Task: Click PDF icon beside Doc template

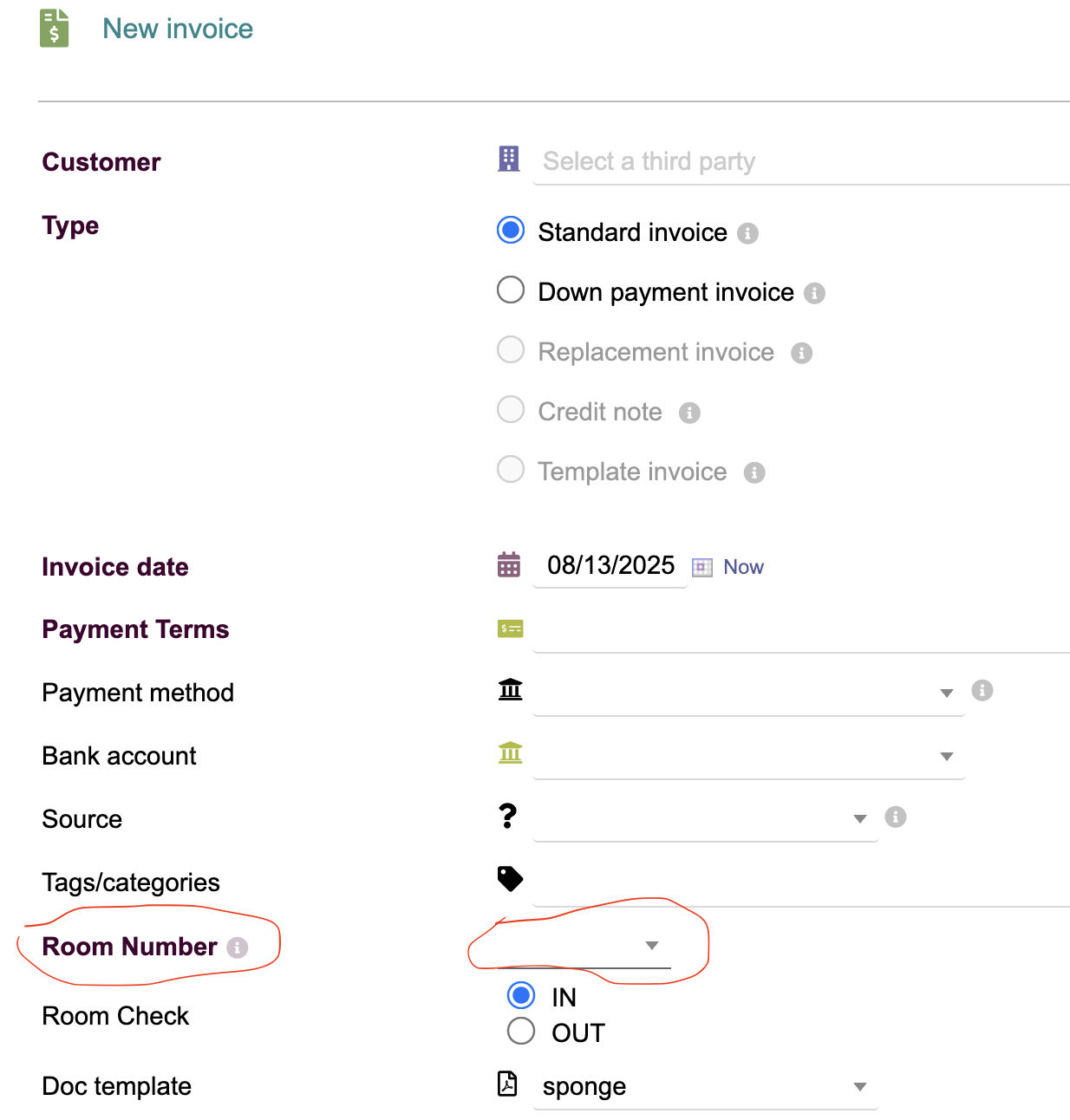Action: coord(508,1084)
